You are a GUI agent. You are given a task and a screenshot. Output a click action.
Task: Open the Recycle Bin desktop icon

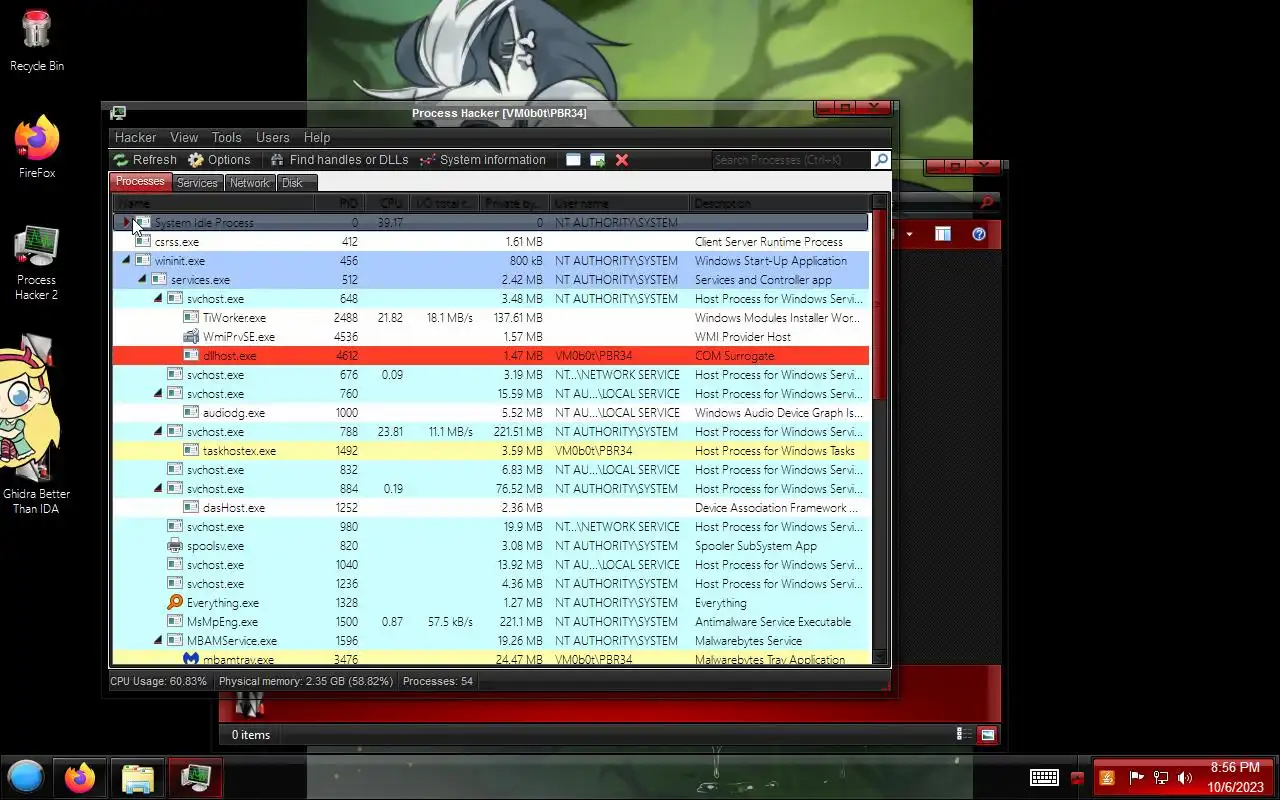tap(36, 41)
